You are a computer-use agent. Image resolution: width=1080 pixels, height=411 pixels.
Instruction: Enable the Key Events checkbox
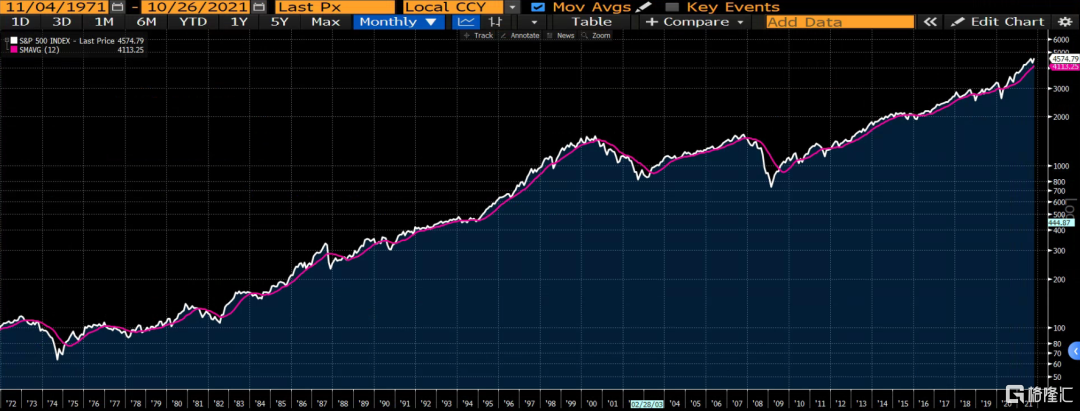click(672, 7)
